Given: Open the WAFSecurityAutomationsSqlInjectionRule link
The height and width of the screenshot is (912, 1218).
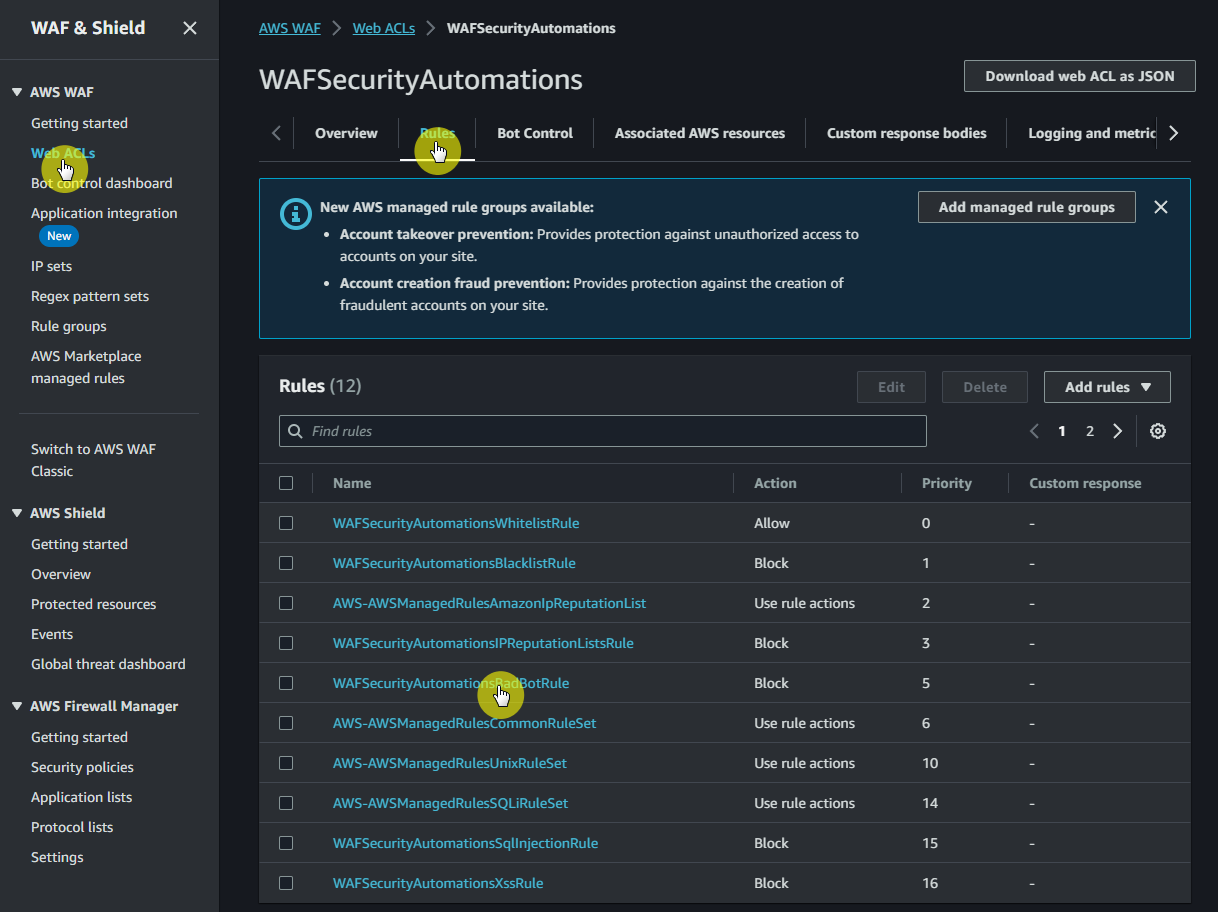Looking at the screenshot, I should point(465,843).
